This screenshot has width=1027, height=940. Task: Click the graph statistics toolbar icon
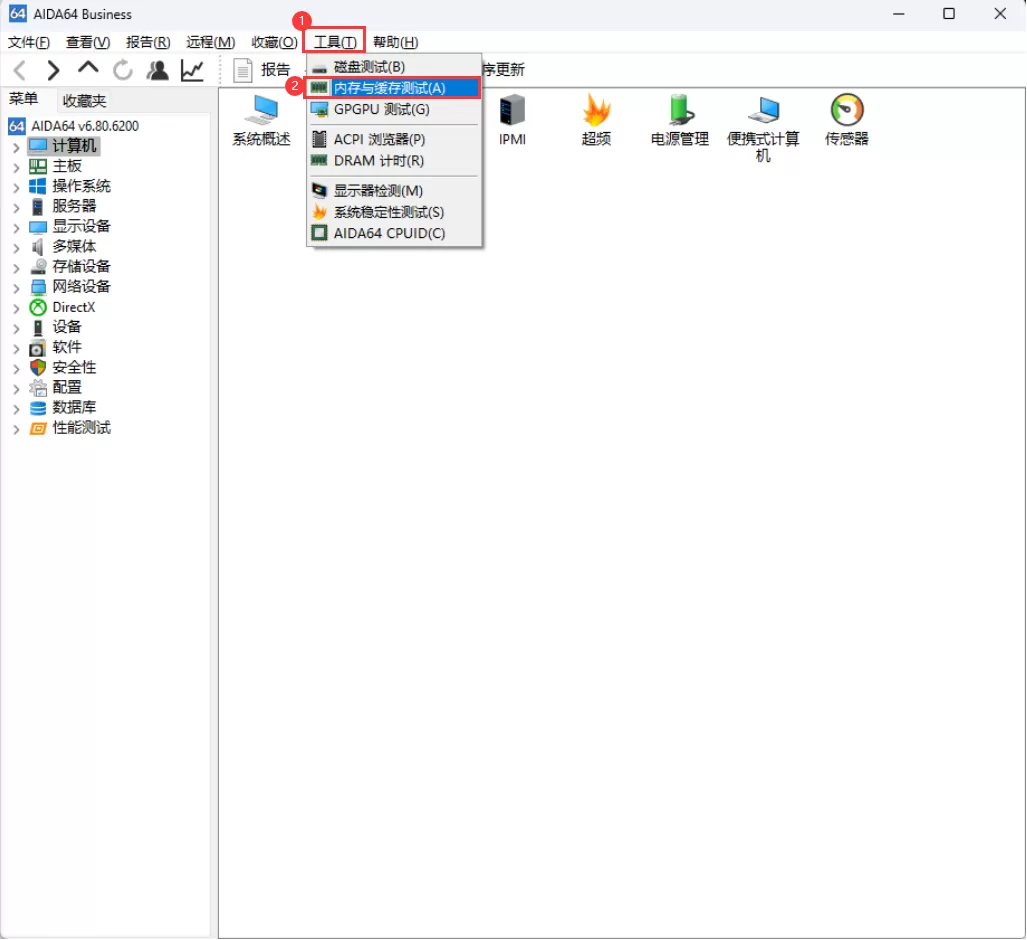point(190,70)
